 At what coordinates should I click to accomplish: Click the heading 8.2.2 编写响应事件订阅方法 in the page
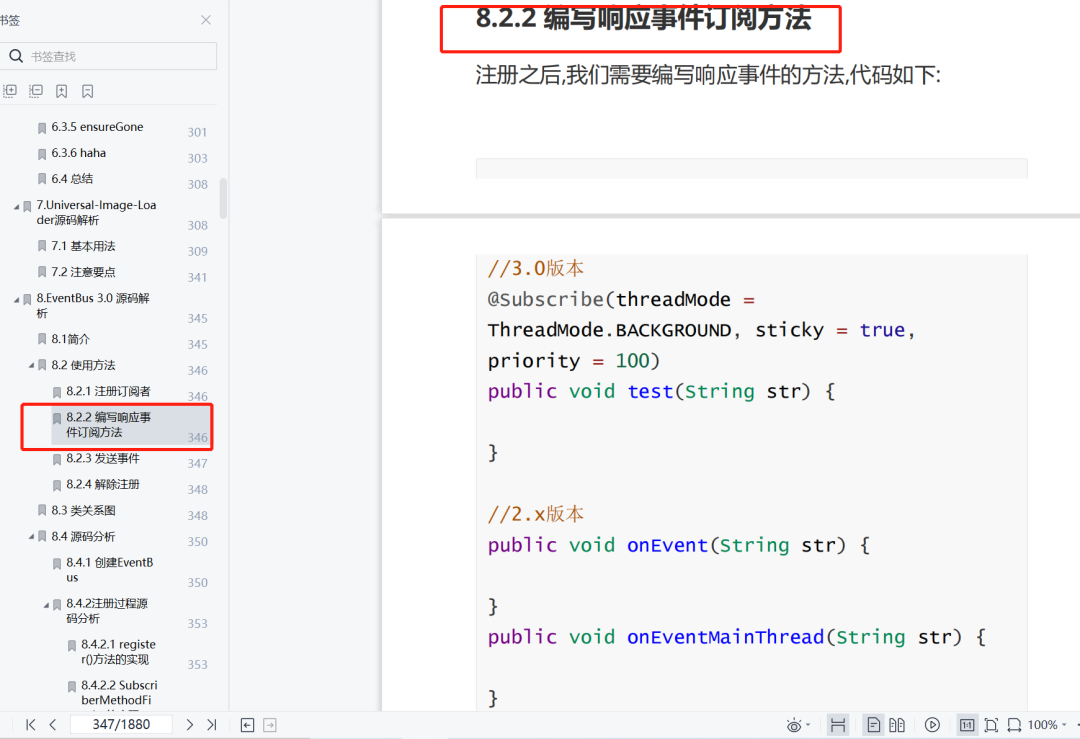pos(643,19)
